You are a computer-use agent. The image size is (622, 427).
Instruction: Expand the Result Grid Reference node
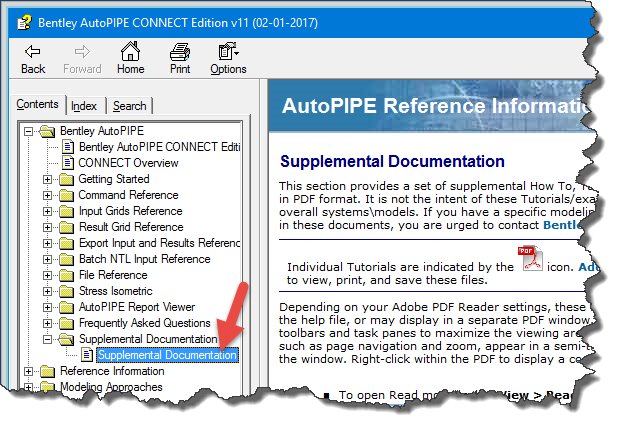pyautogui.click(x=47, y=227)
